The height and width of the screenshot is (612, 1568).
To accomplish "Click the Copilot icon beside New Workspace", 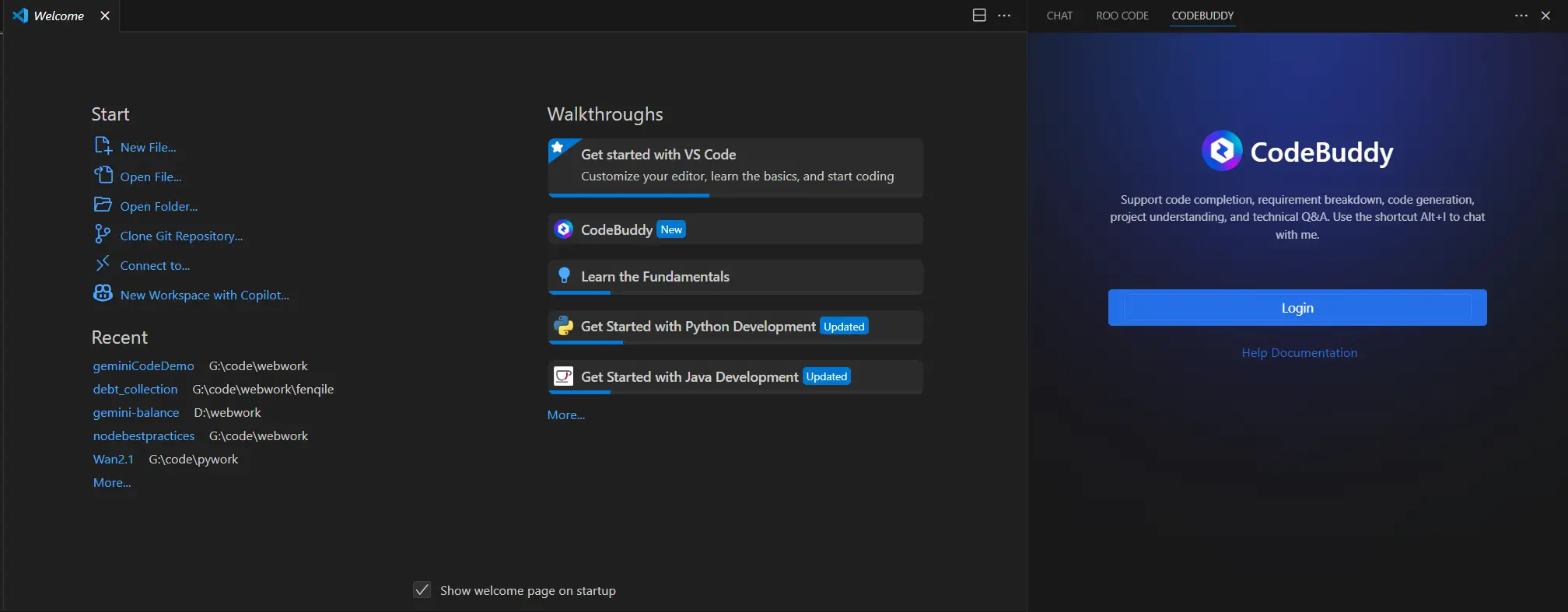I will [103, 293].
